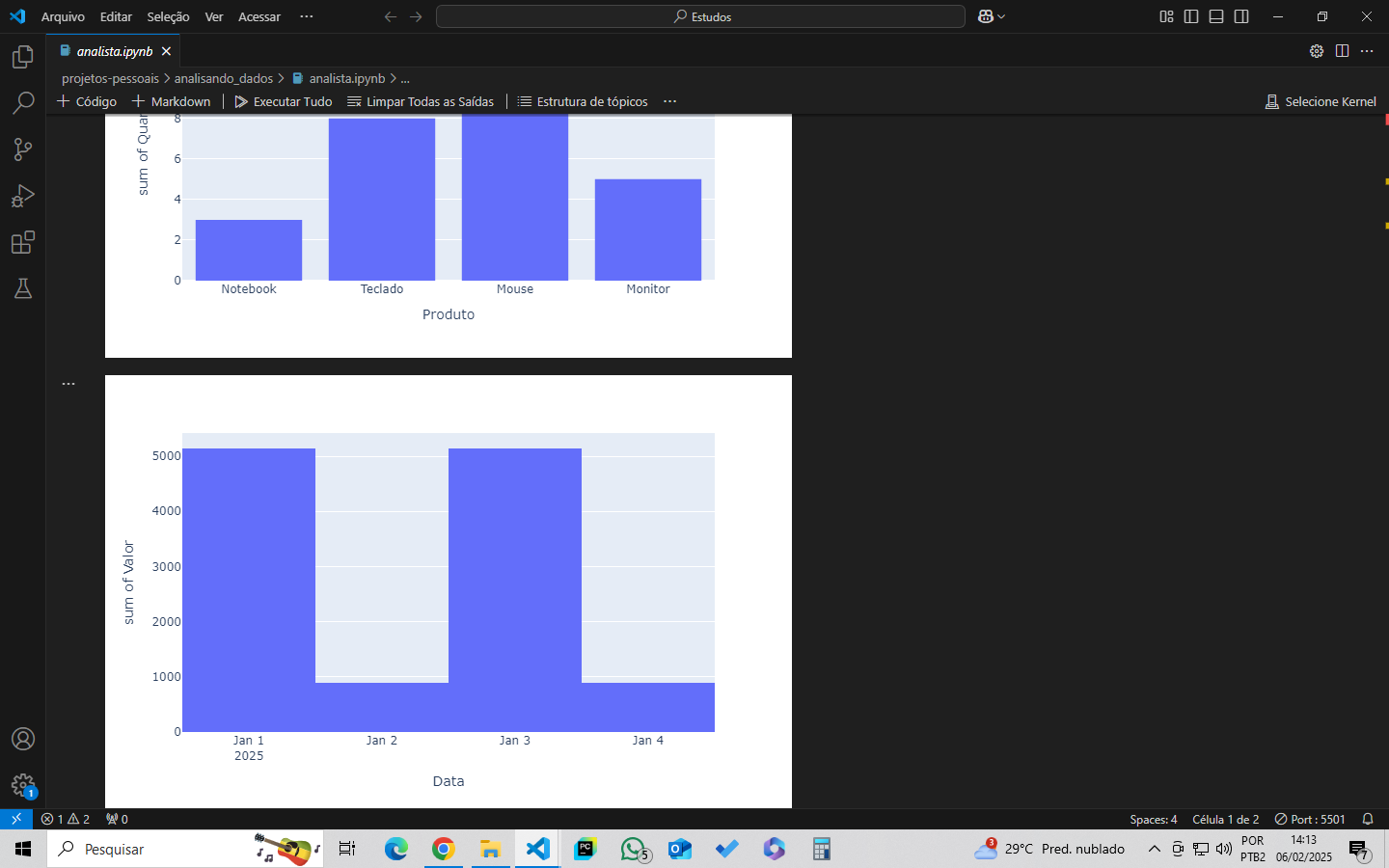Click the Pesquisar taskbar search box
The image size is (1389, 868).
(x=185, y=849)
